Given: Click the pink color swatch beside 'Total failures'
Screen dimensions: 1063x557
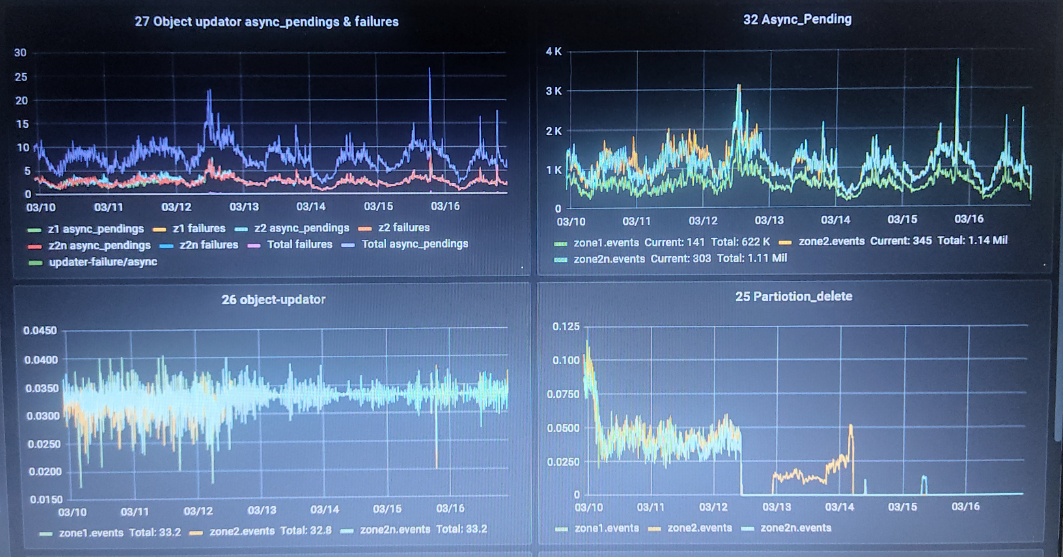Looking at the screenshot, I should 254,245.
